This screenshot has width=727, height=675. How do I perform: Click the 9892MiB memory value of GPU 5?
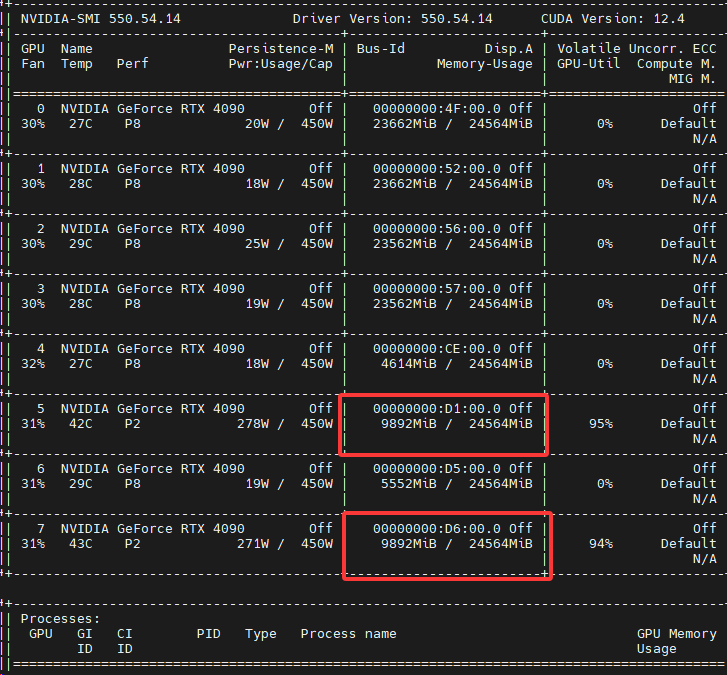[x=409, y=424]
